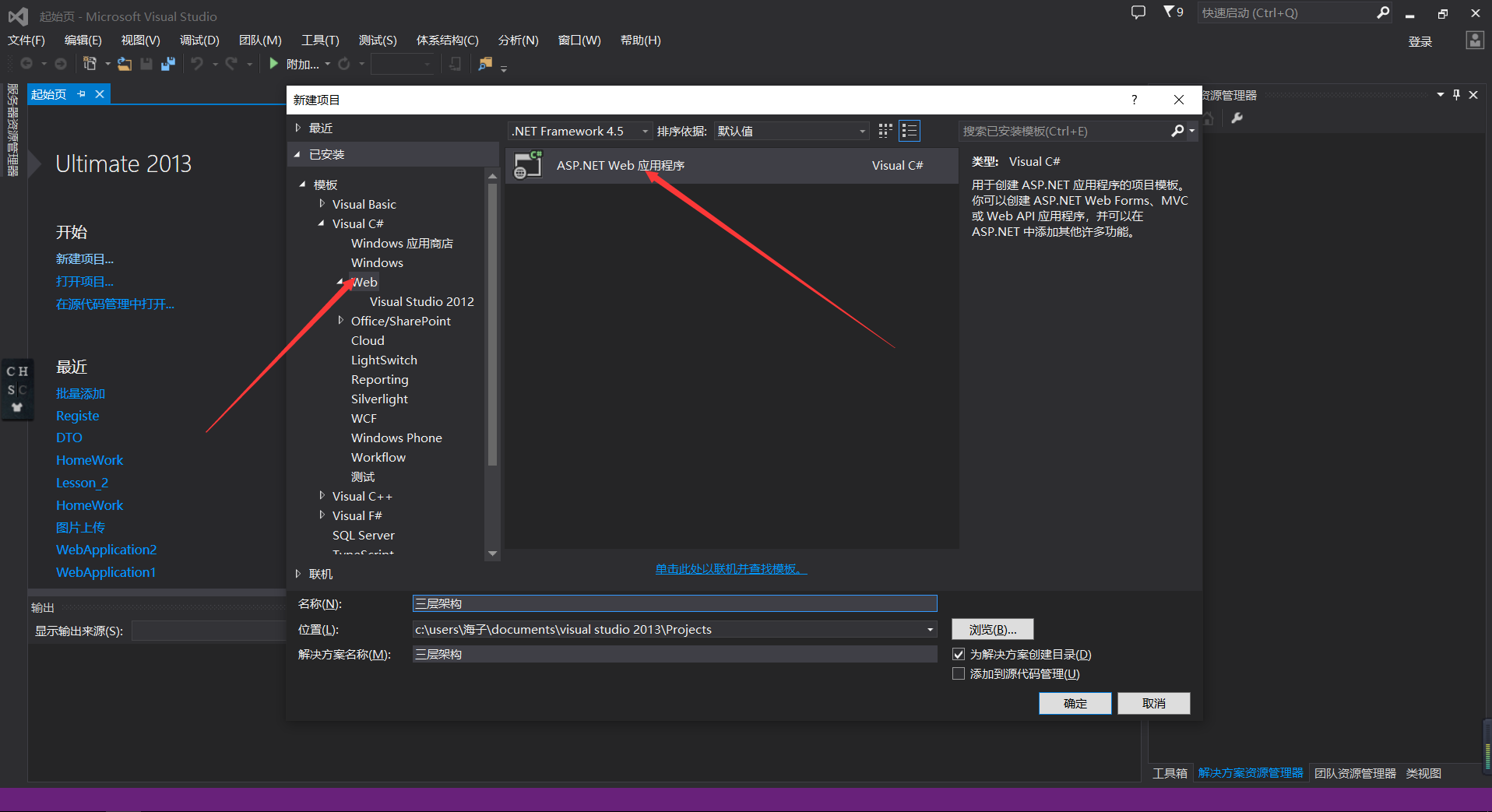This screenshot has height=812, width=1492.
Task: Select the ASP.NET Web 应用程序 template icon
Action: point(528,165)
